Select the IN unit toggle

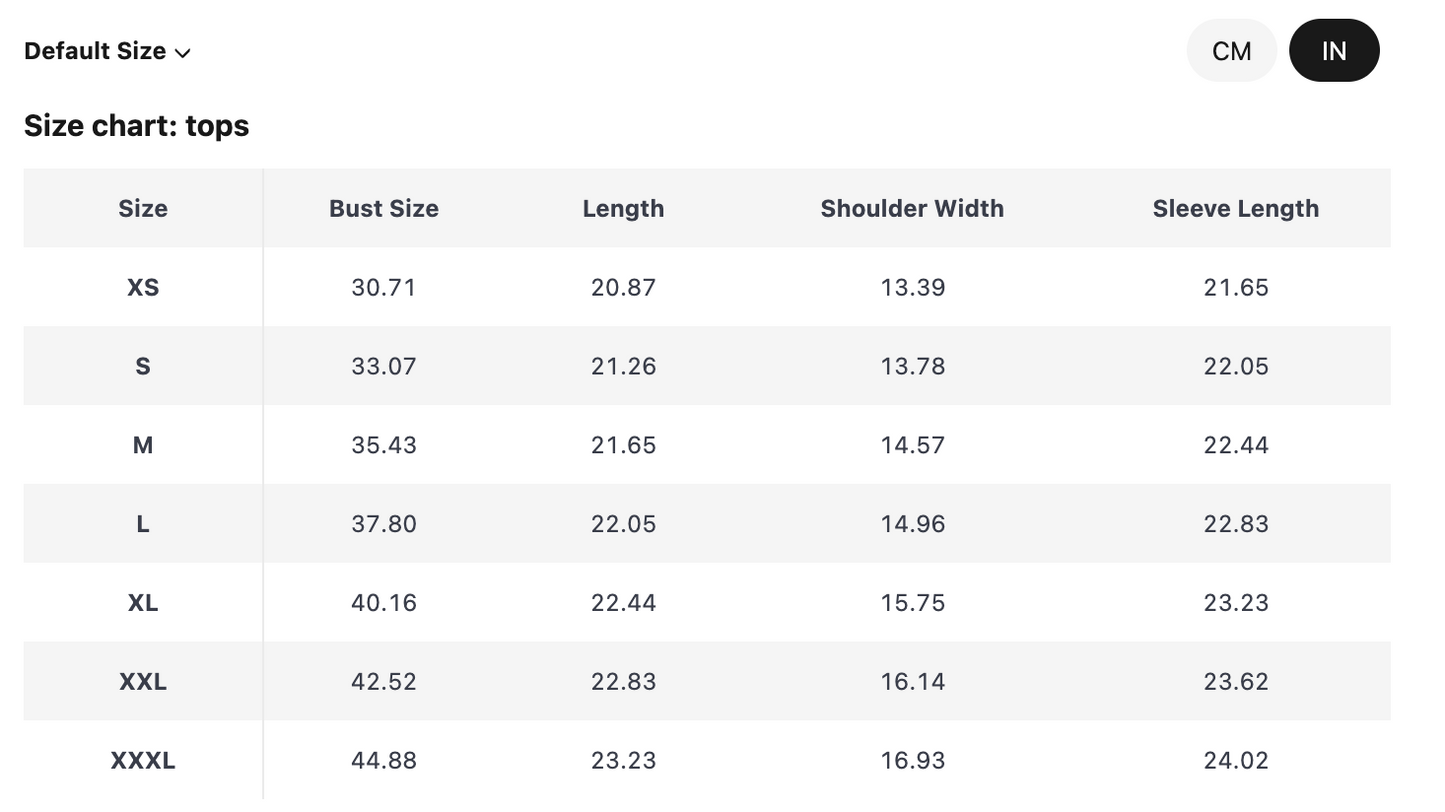pyautogui.click(x=1334, y=51)
